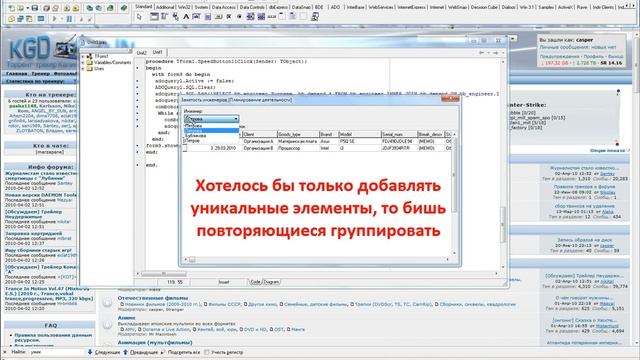This screenshot has height=360, width=640.
Task: Click 'Следующее' in the browser find bar
Action: tap(104, 352)
